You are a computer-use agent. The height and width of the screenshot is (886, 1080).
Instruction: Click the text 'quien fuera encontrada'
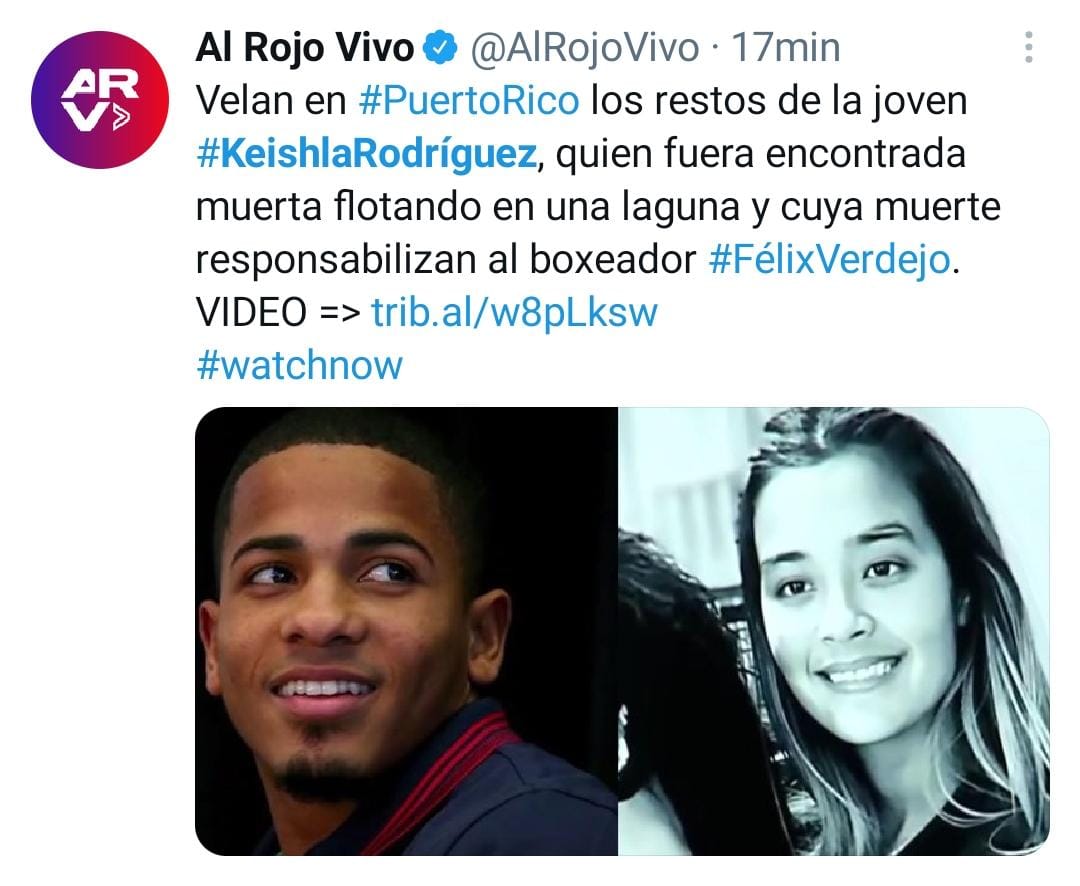click(x=760, y=154)
